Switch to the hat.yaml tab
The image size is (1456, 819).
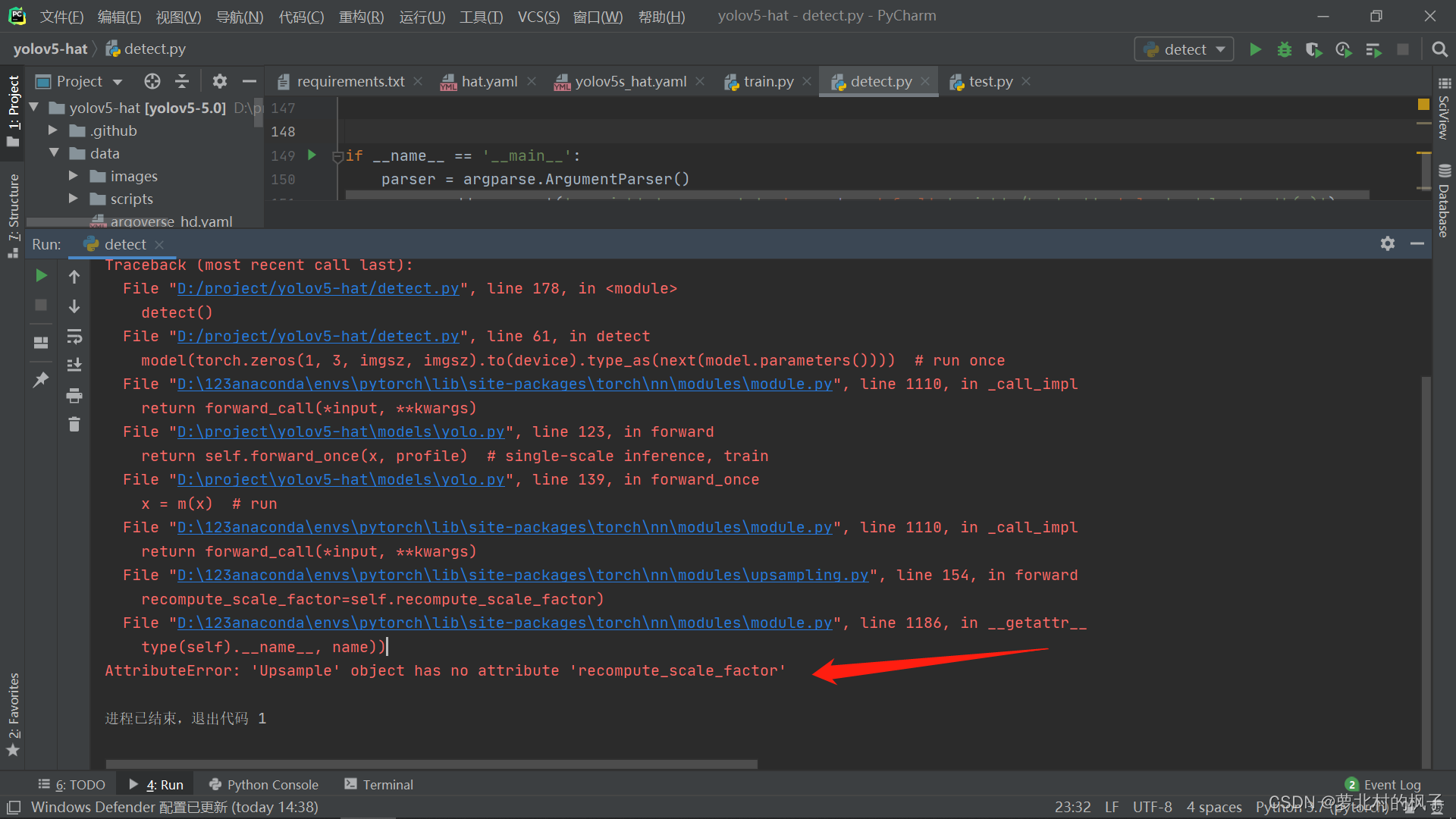point(489,81)
